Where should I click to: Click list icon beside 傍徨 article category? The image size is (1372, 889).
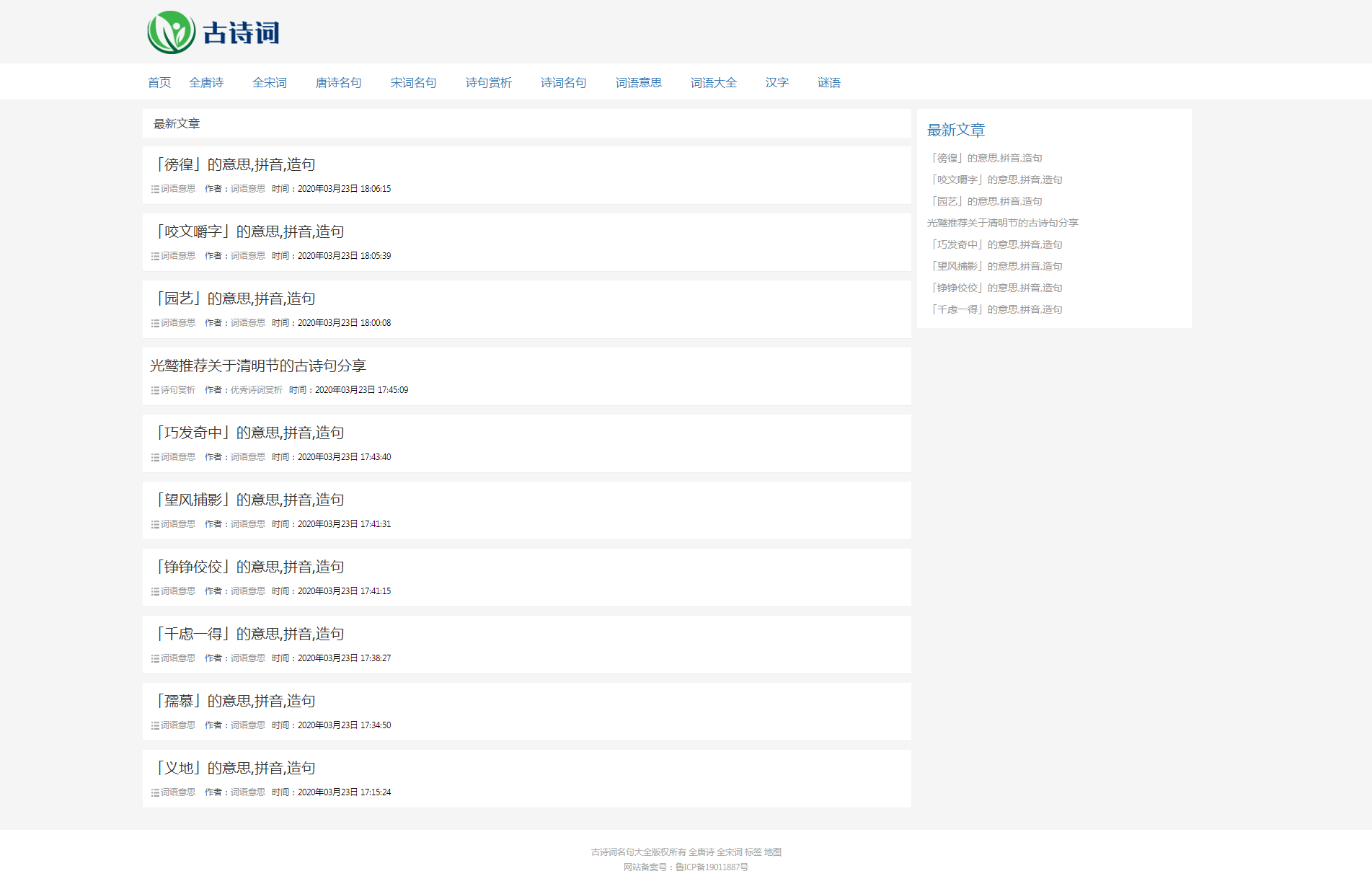click(x=155, y=189)
